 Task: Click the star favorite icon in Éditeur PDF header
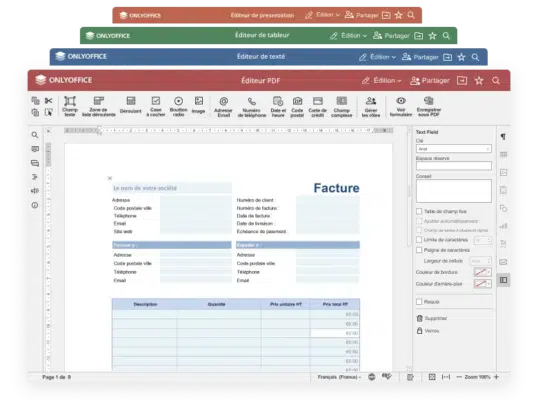click(x=479, y=81)
